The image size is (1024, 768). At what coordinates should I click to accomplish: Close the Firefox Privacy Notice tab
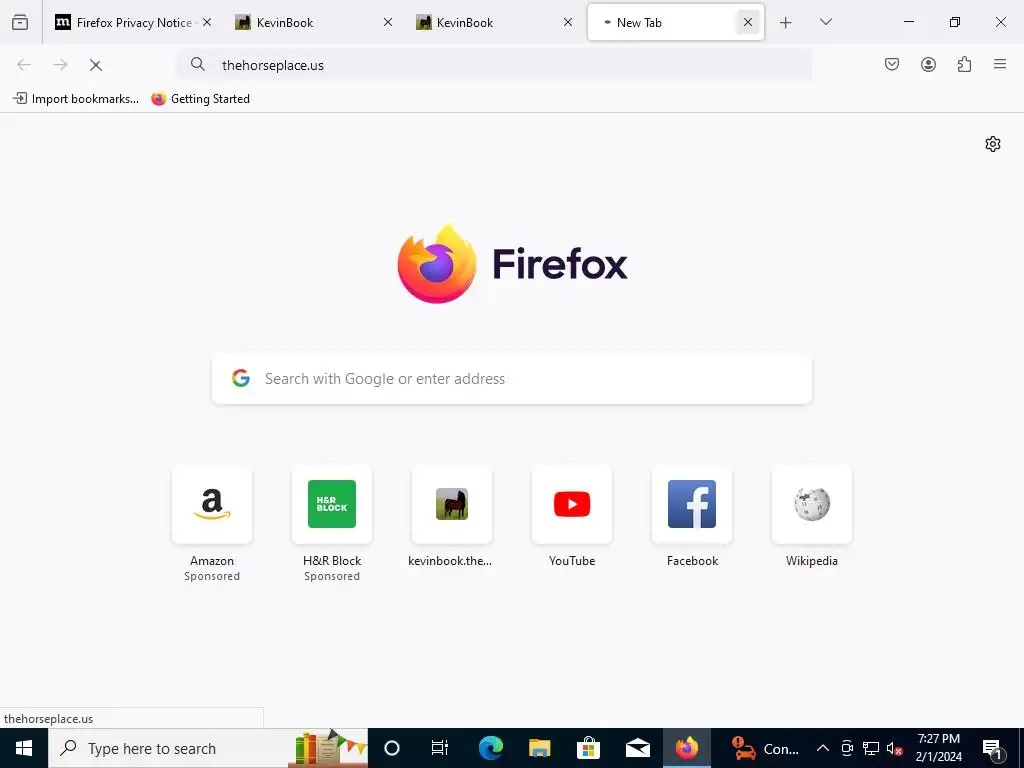[207, 22]
